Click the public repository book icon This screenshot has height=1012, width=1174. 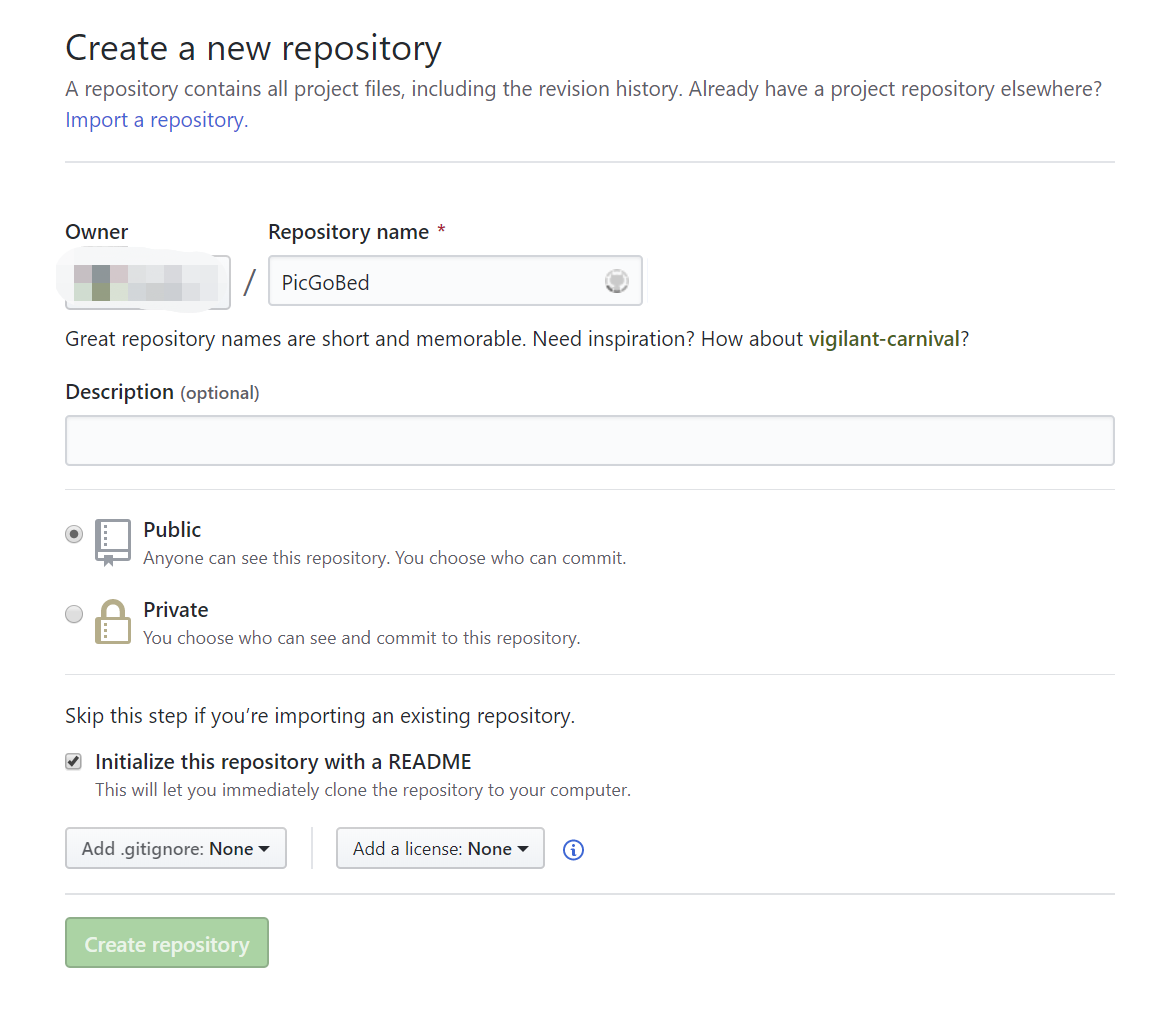pos(112,542)
